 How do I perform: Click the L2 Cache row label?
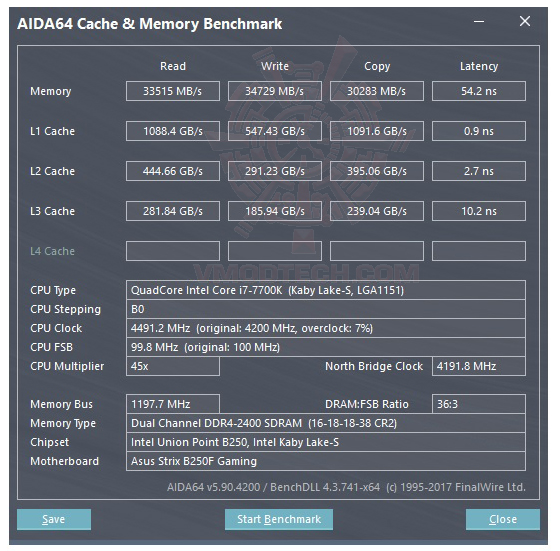tap(52, 171)
